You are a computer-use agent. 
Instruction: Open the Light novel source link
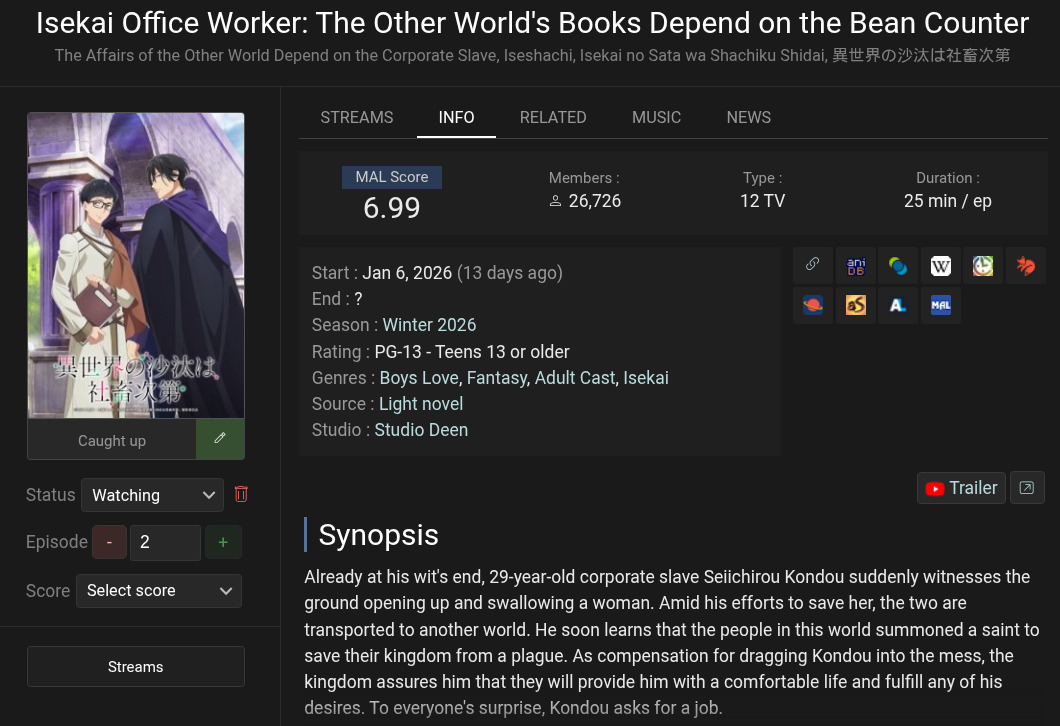coord(421,404)
